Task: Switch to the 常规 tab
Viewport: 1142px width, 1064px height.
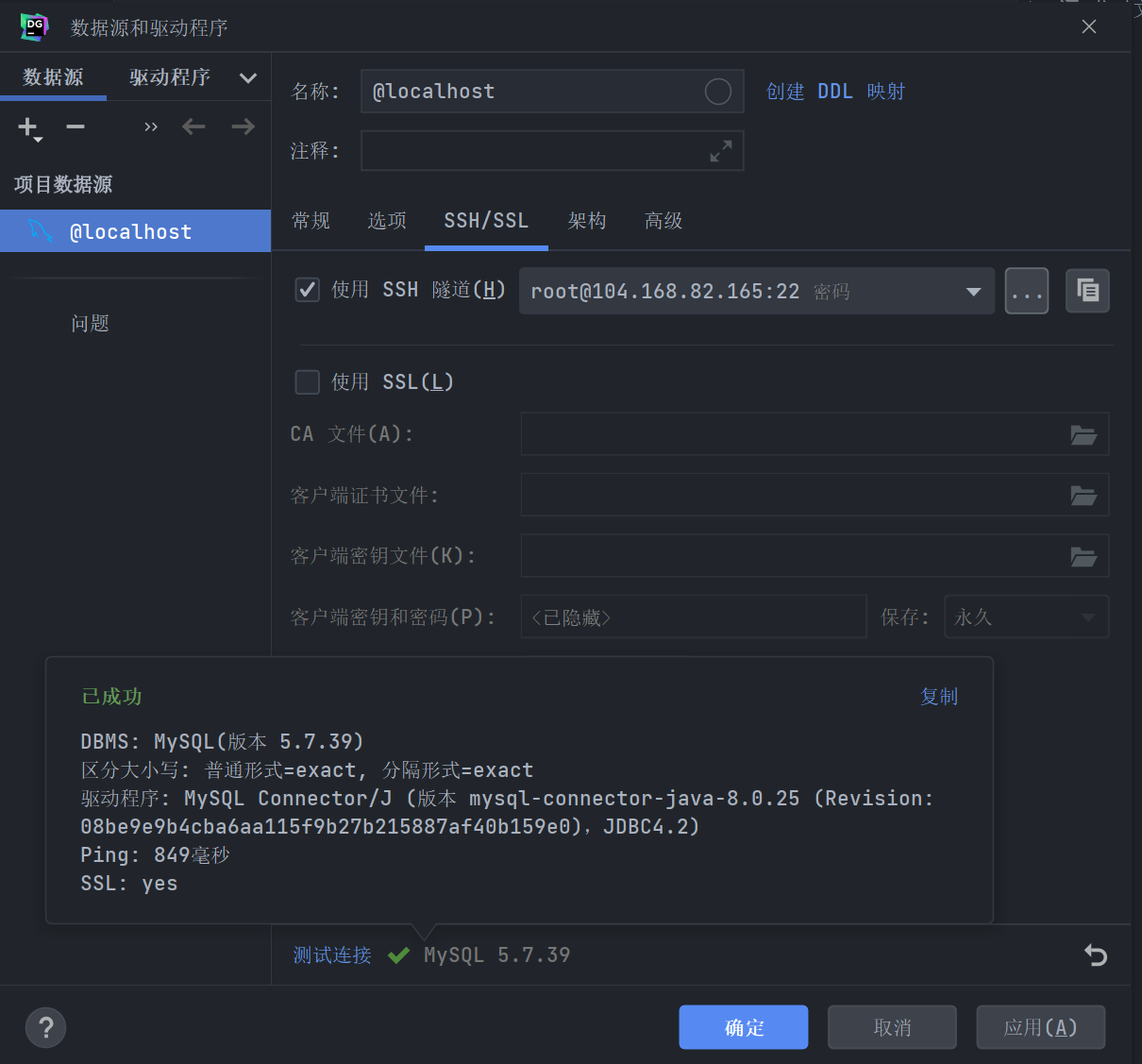Action: point(311,221)
